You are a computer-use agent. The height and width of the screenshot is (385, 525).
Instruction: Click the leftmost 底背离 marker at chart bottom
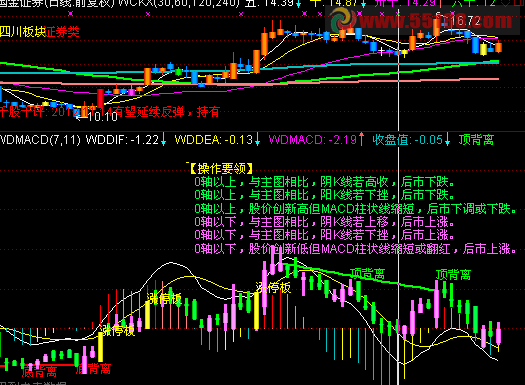point(39,372)
